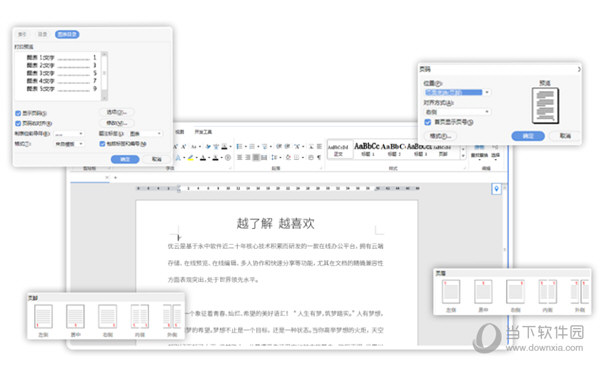Image resolution: width=600 pixels, height=368 pixels.
Task: Open the 视图 ribbon tab
Action: point(179,132)
